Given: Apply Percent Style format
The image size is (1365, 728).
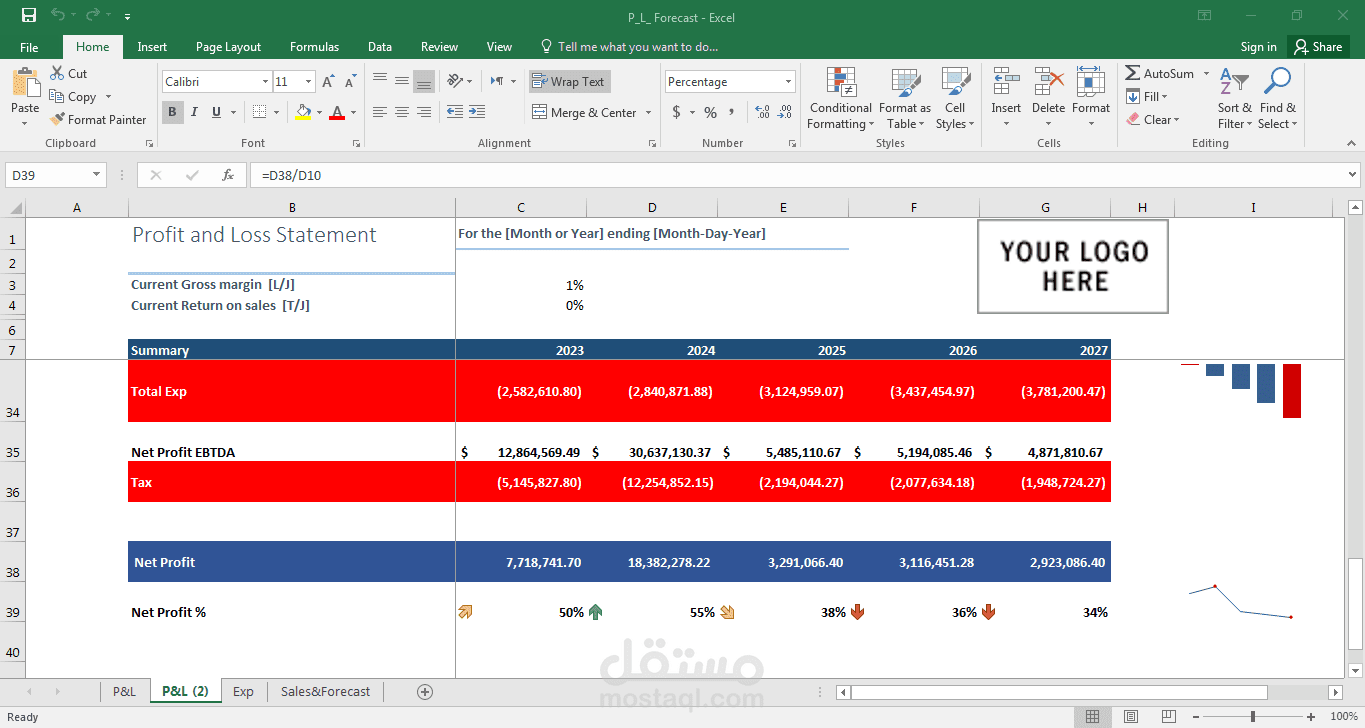Looking at the screenshot, I should coord(710,112).
